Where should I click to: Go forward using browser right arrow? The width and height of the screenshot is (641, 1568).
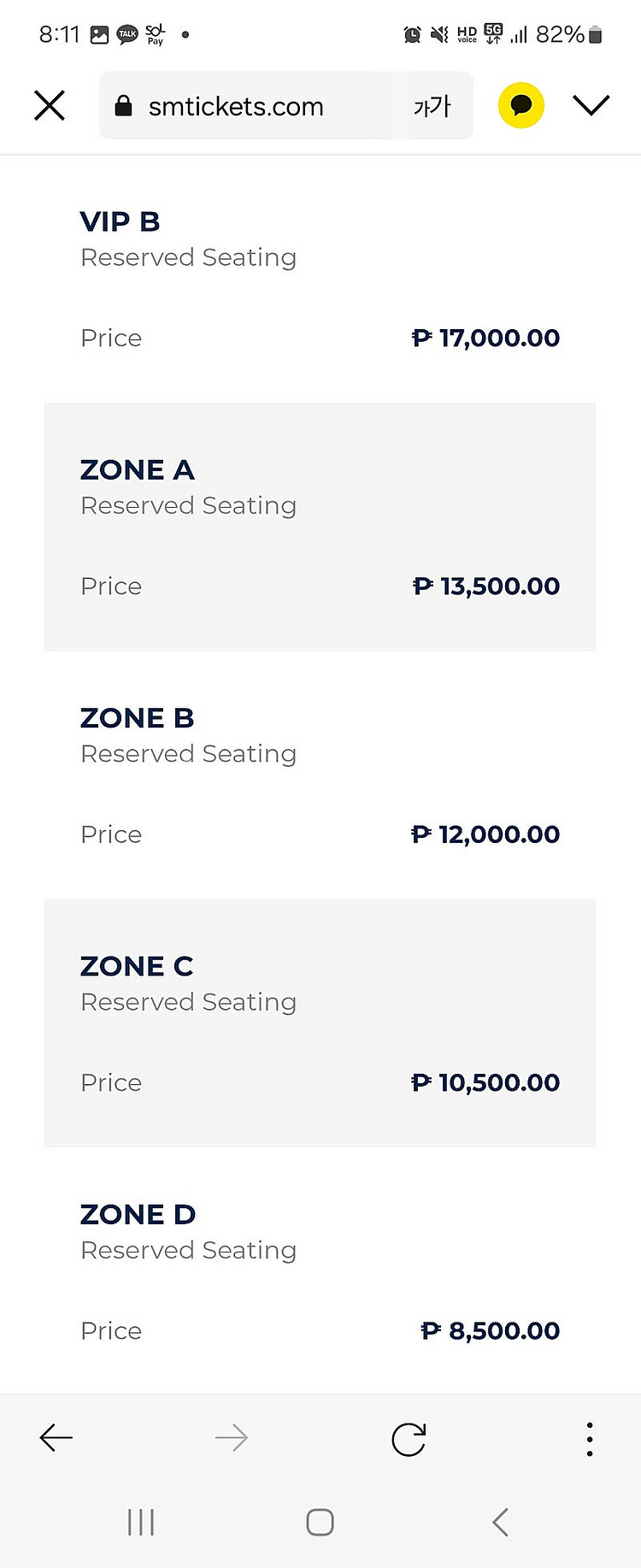[x=232, y=1438]
